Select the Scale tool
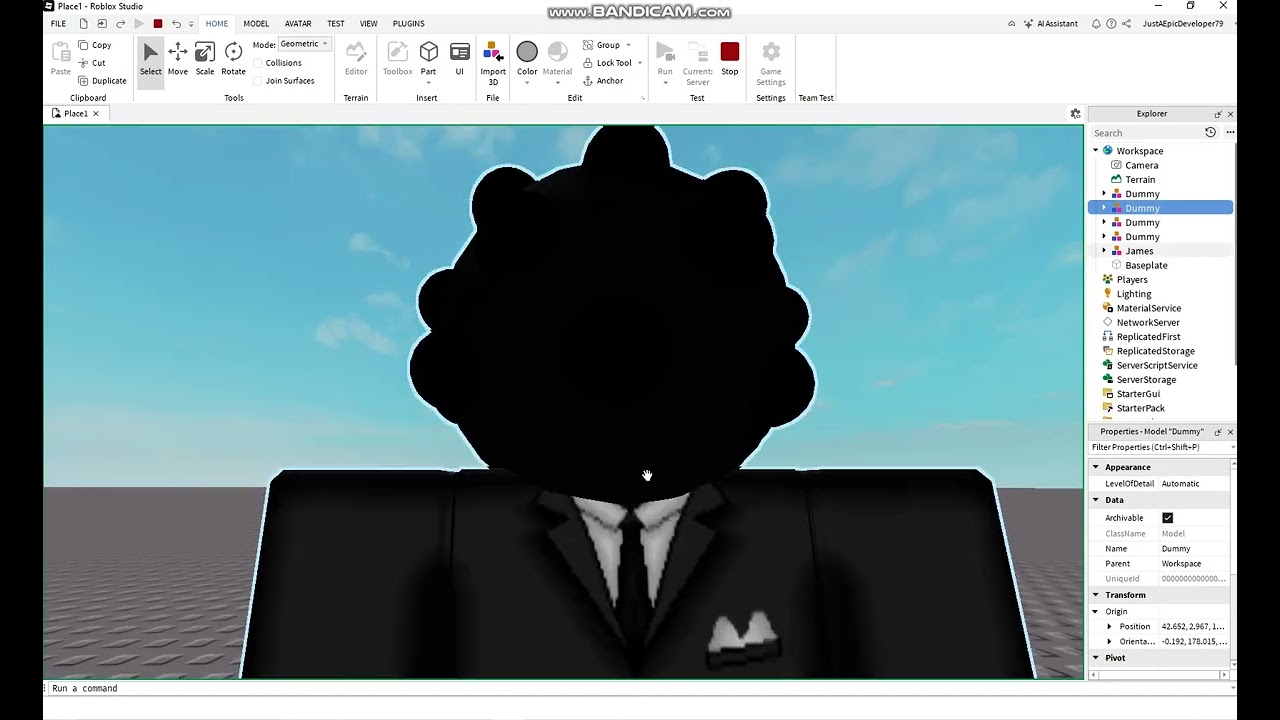This screenshot has height=720, width=1280. 205,59
